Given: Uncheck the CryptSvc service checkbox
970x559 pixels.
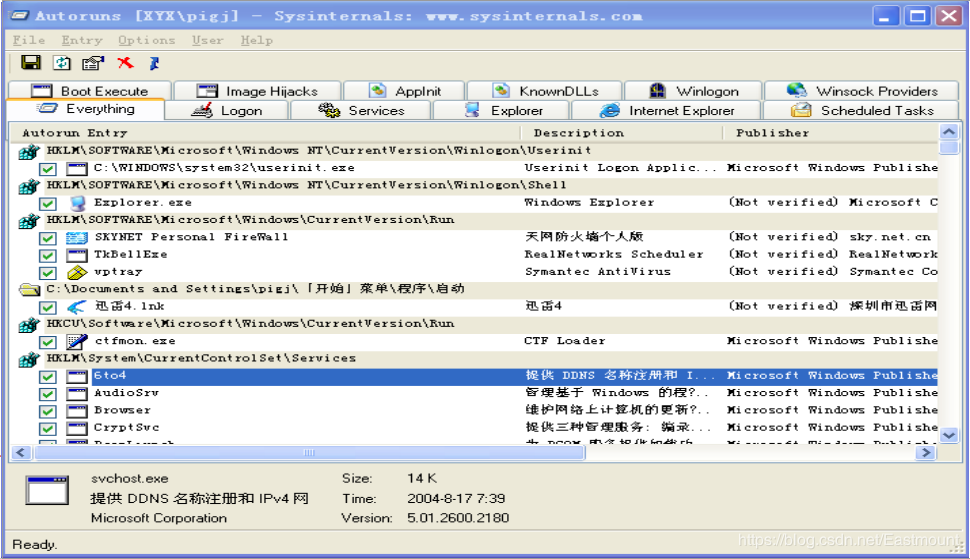Looking at the screenshot, I should [48, 429].
